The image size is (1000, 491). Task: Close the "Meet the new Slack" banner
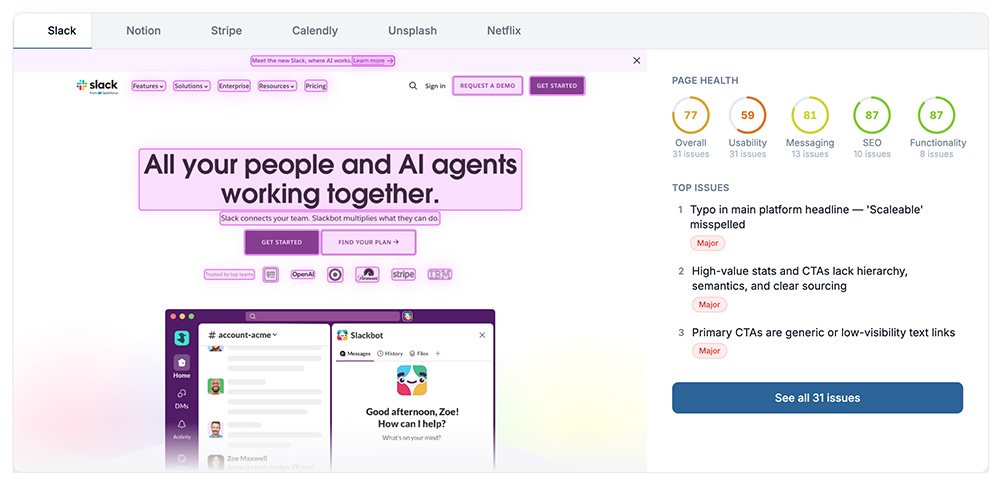point(636,61)
